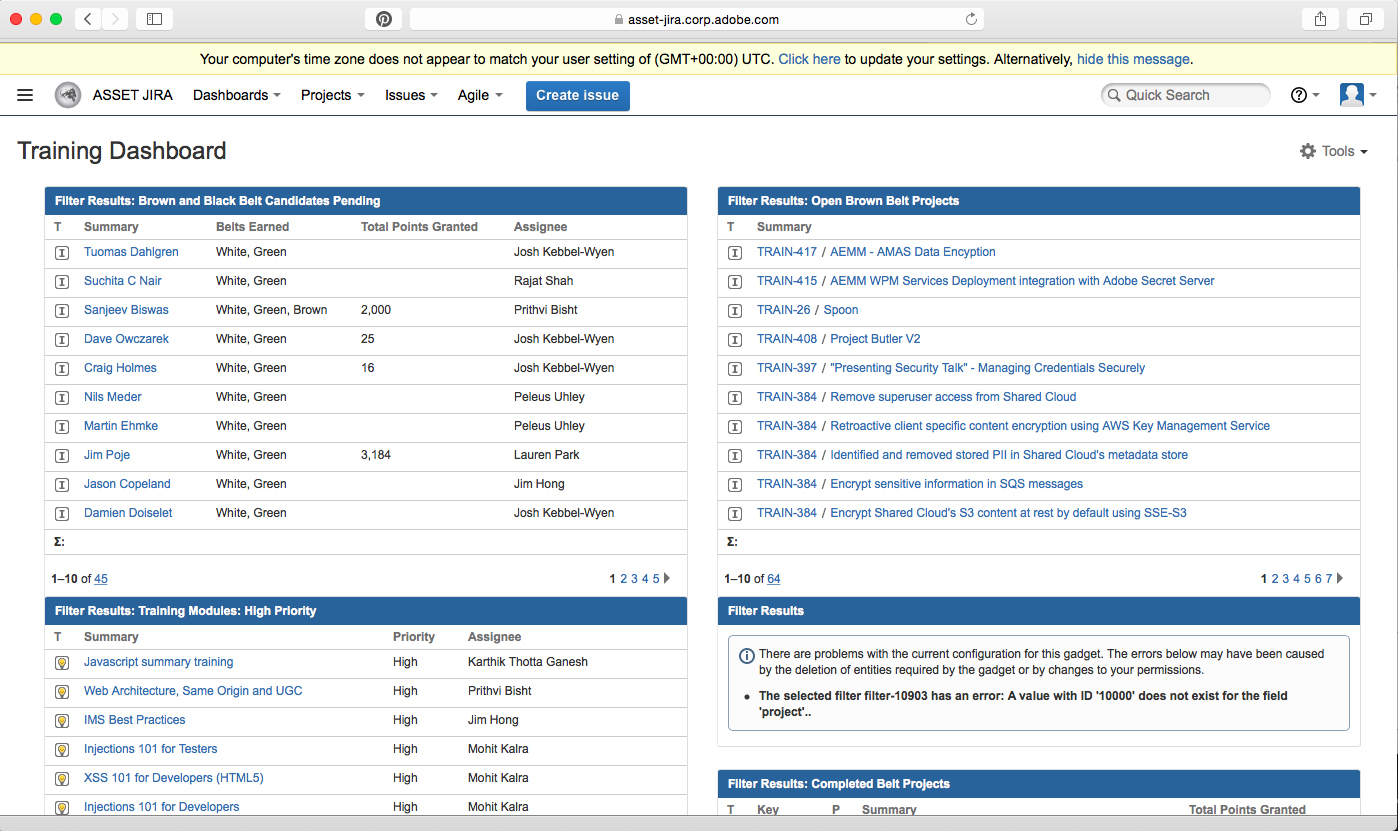Screen dimensions: 1398x831
Task: Click into the Quick Search field
Action: coord(1185,95)
